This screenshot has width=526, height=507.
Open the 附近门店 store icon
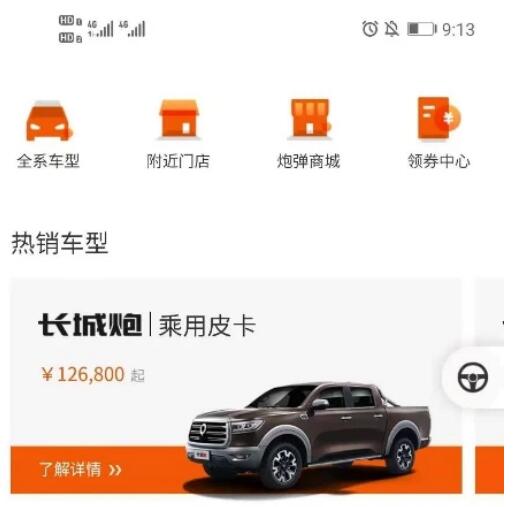178,119
